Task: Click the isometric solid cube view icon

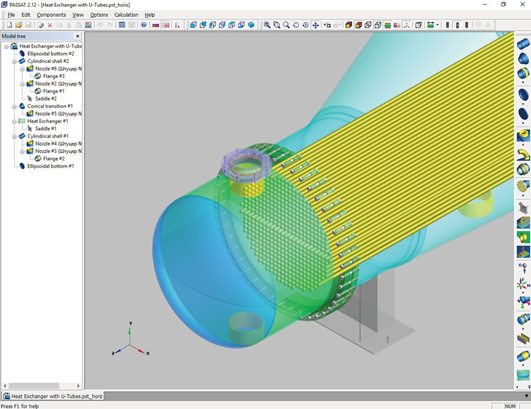Action: click(251, 25)
